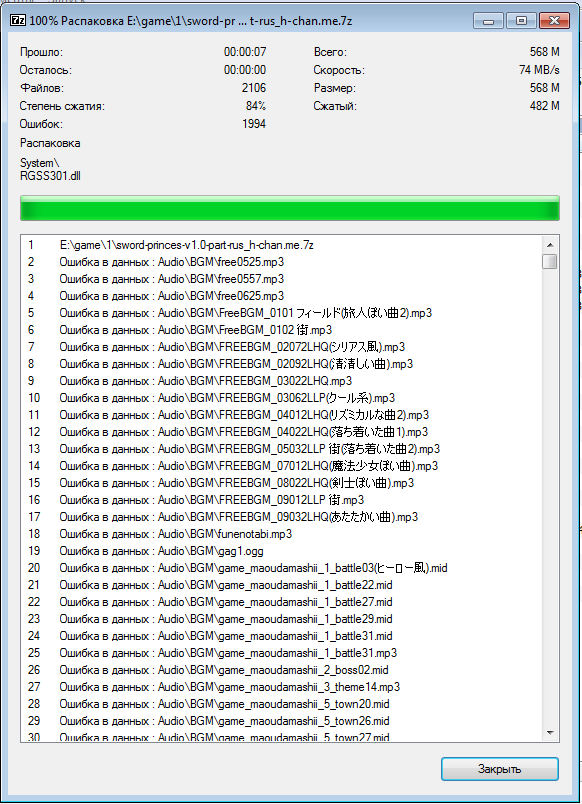
Task: Click the Закрыть button
Action: coord(499,769)
